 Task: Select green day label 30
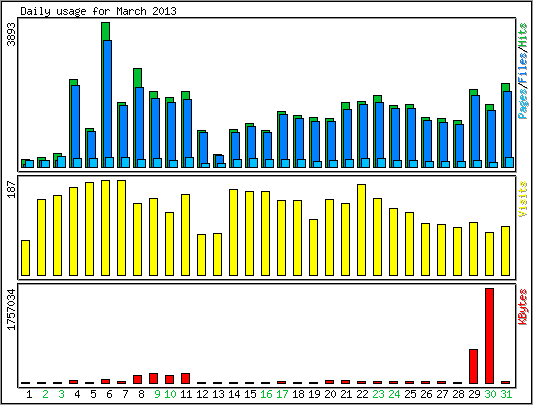click(490, 394)
